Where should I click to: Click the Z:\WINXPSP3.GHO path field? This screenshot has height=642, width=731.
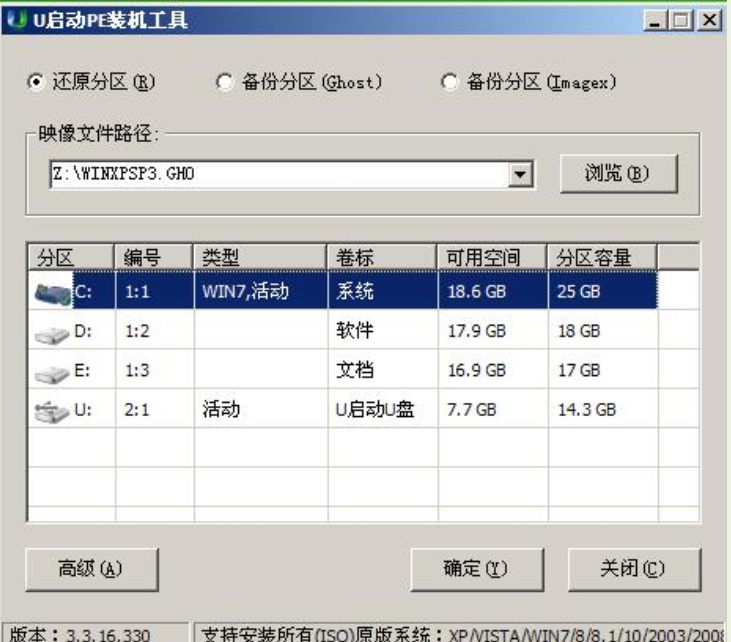point(278,175)
